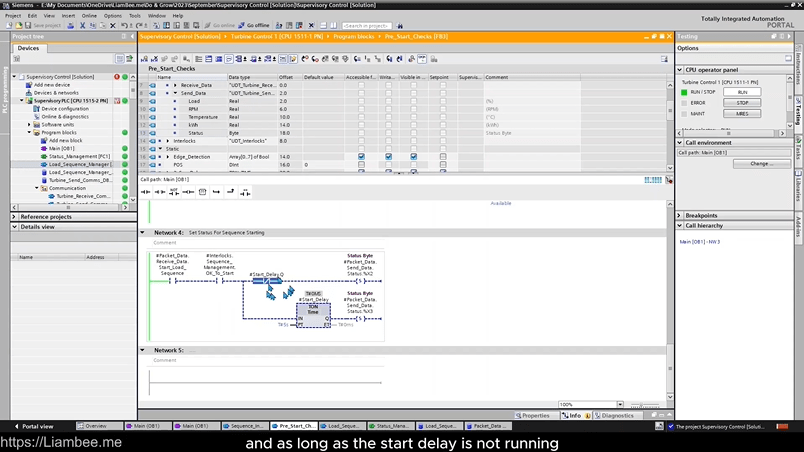Click the search in project field

click(366, 25)
